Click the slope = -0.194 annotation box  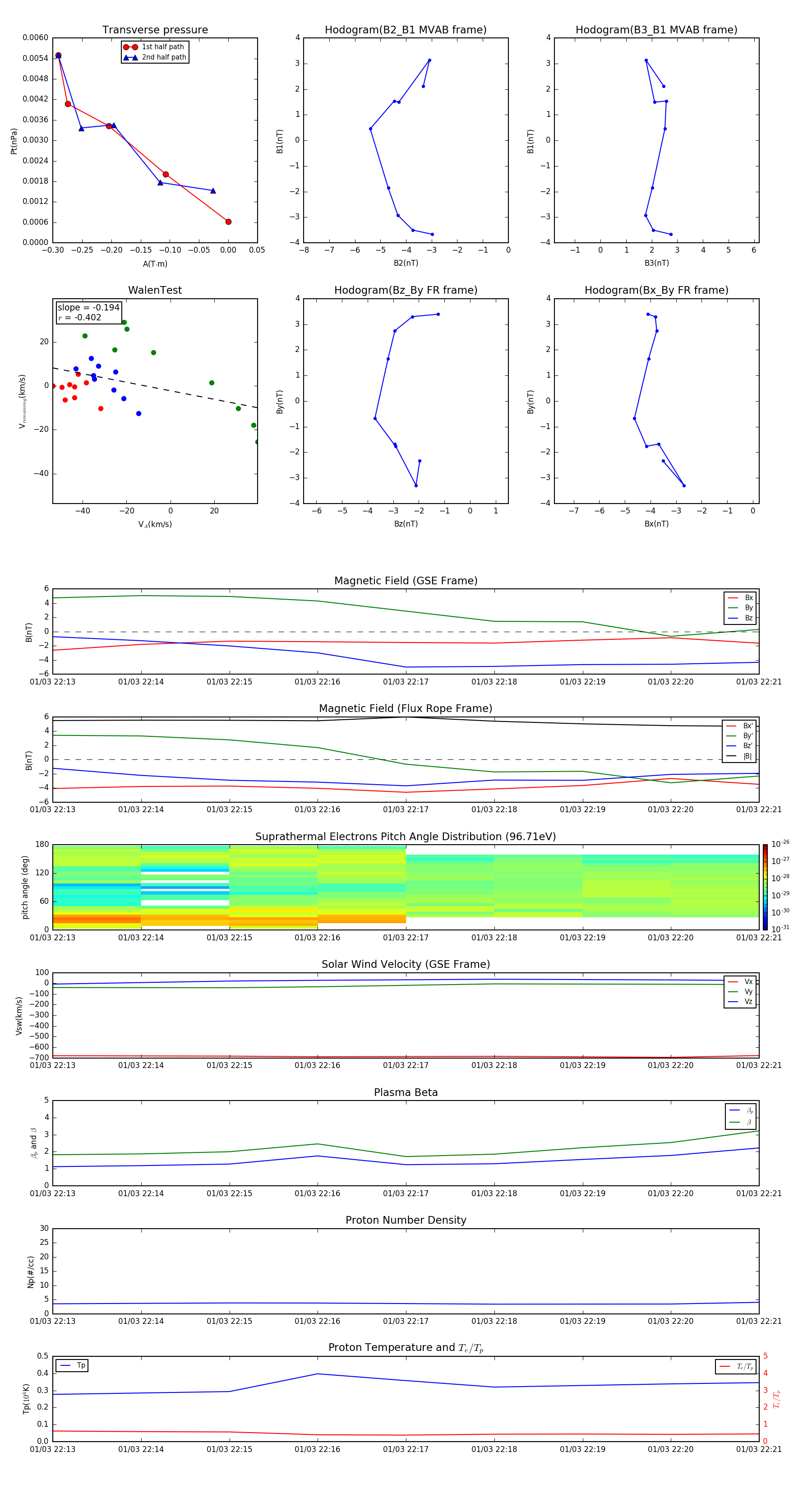pos(88,312)
